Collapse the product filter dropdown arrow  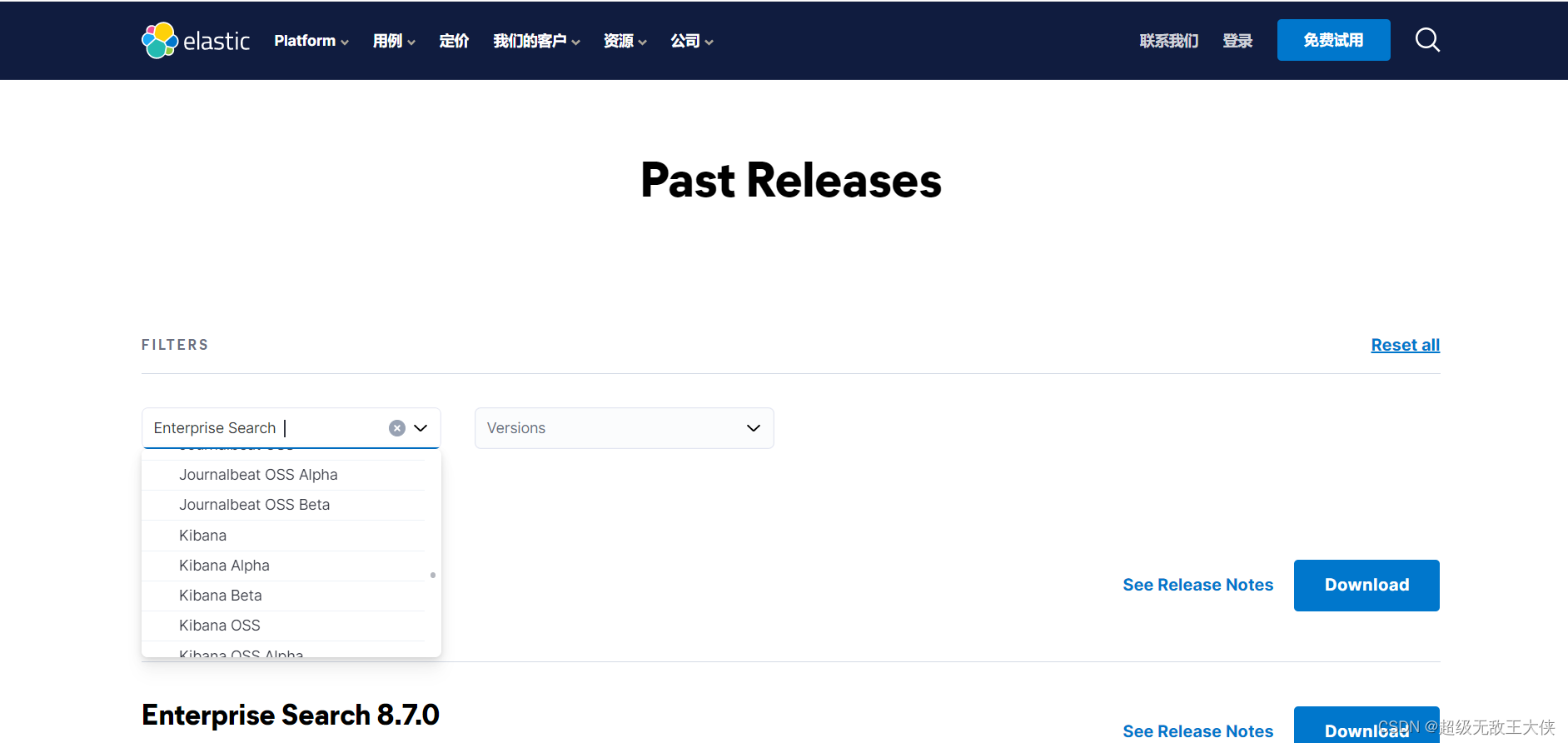[x=421, y=428]
